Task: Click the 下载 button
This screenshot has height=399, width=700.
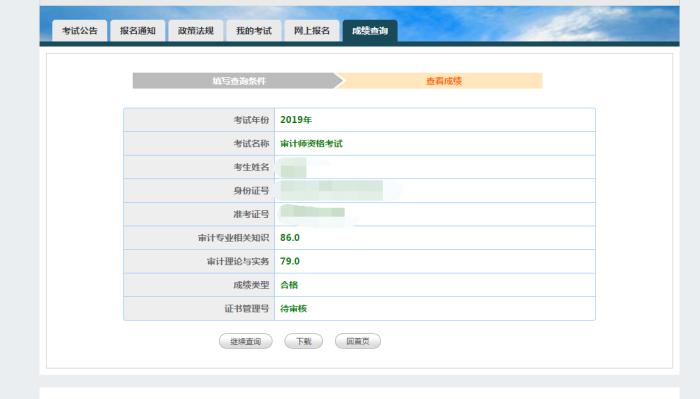Action: click(304, 341)
